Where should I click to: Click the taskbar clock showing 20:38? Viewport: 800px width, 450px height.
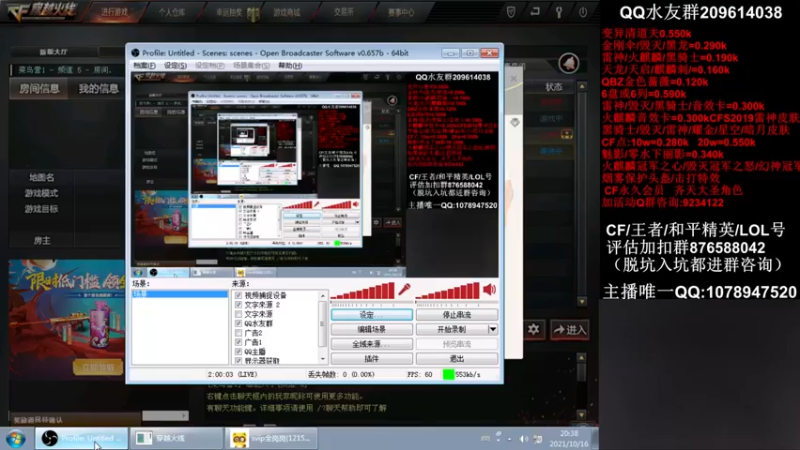pos(568,439)
